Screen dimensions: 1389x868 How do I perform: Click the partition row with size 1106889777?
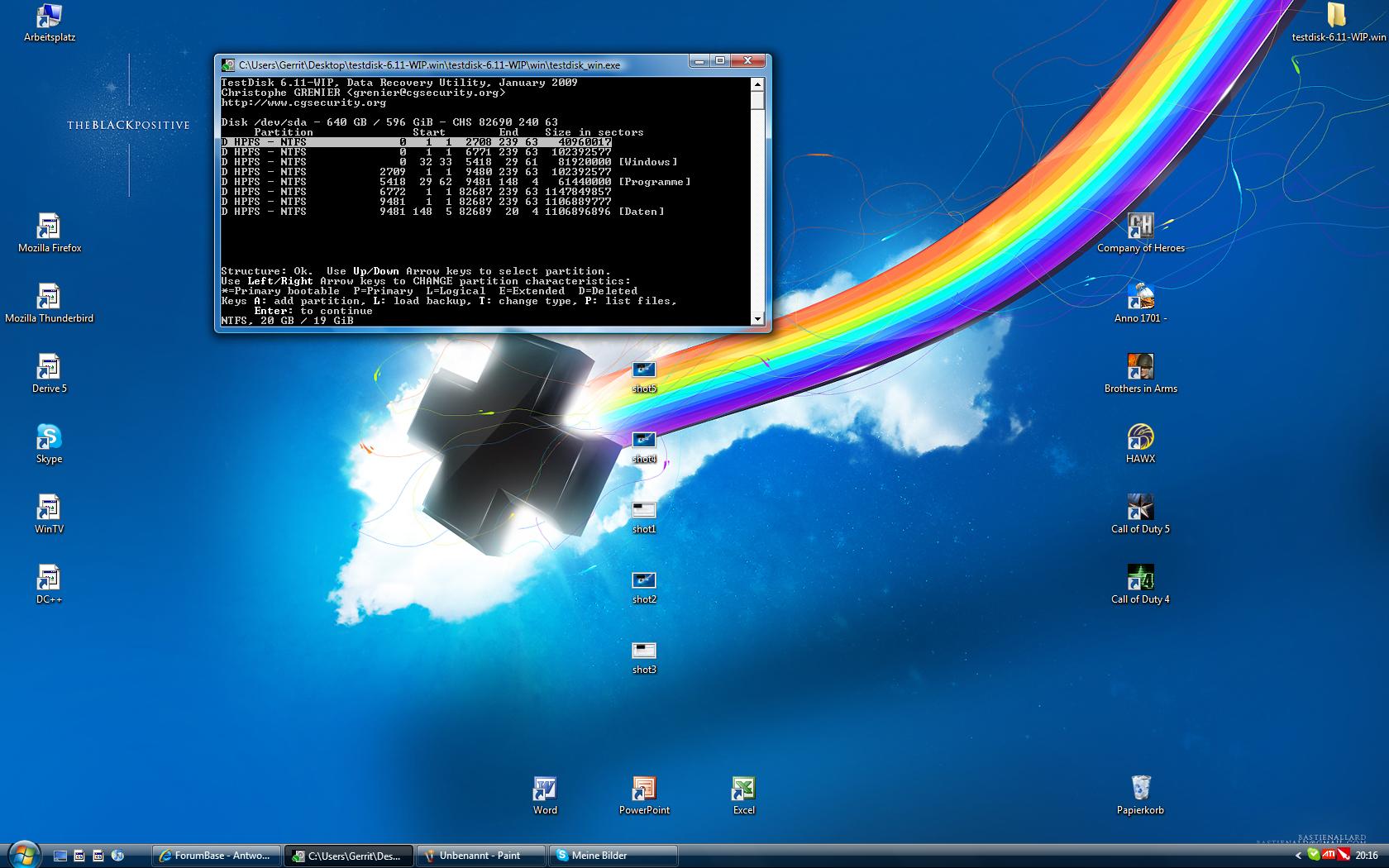click(417, 202)
